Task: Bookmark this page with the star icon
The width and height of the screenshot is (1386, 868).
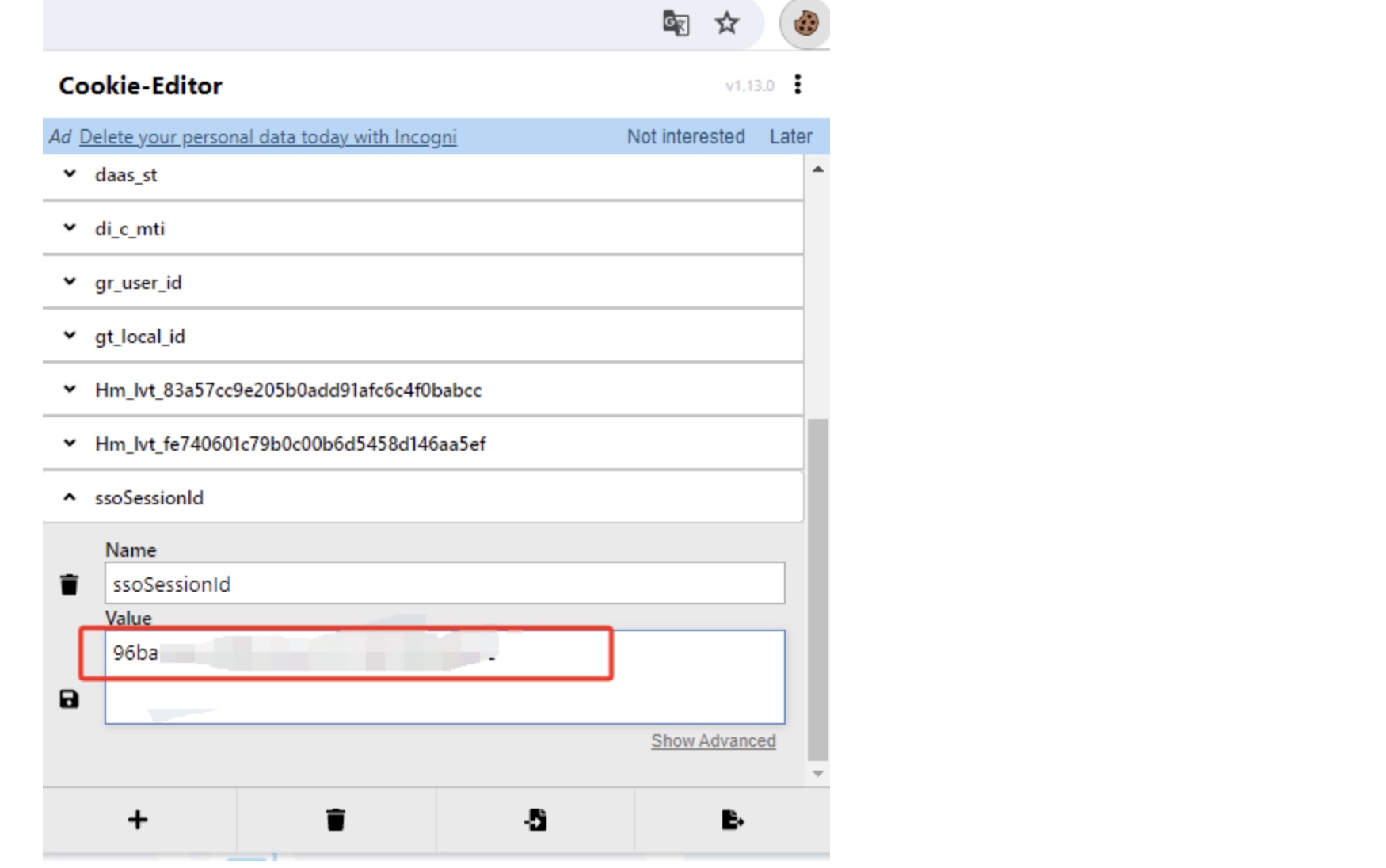Action: (x=726, y=23)
